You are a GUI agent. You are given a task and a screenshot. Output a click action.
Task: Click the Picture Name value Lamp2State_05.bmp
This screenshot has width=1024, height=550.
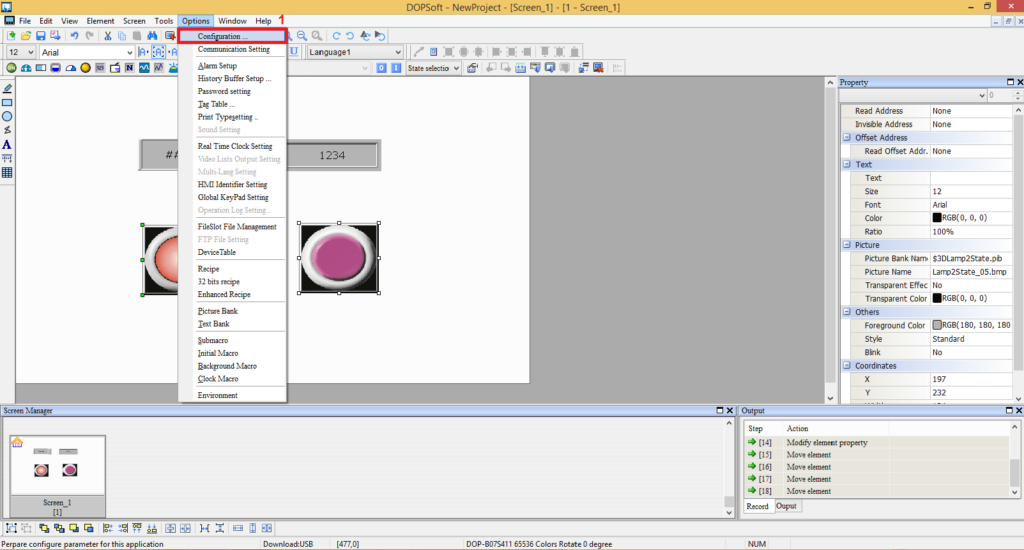coord(971,272)
